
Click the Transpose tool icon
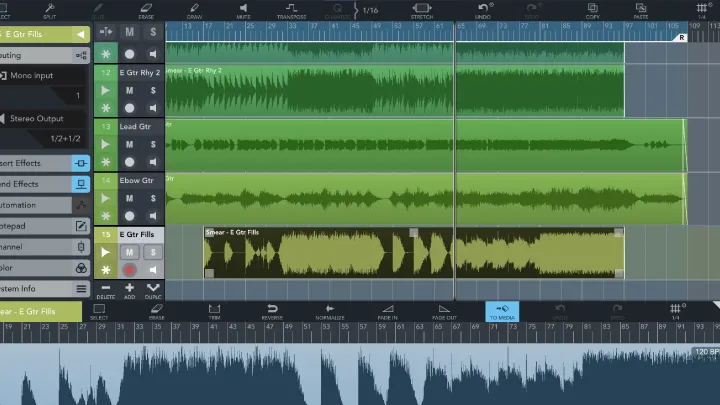(291, 9)
